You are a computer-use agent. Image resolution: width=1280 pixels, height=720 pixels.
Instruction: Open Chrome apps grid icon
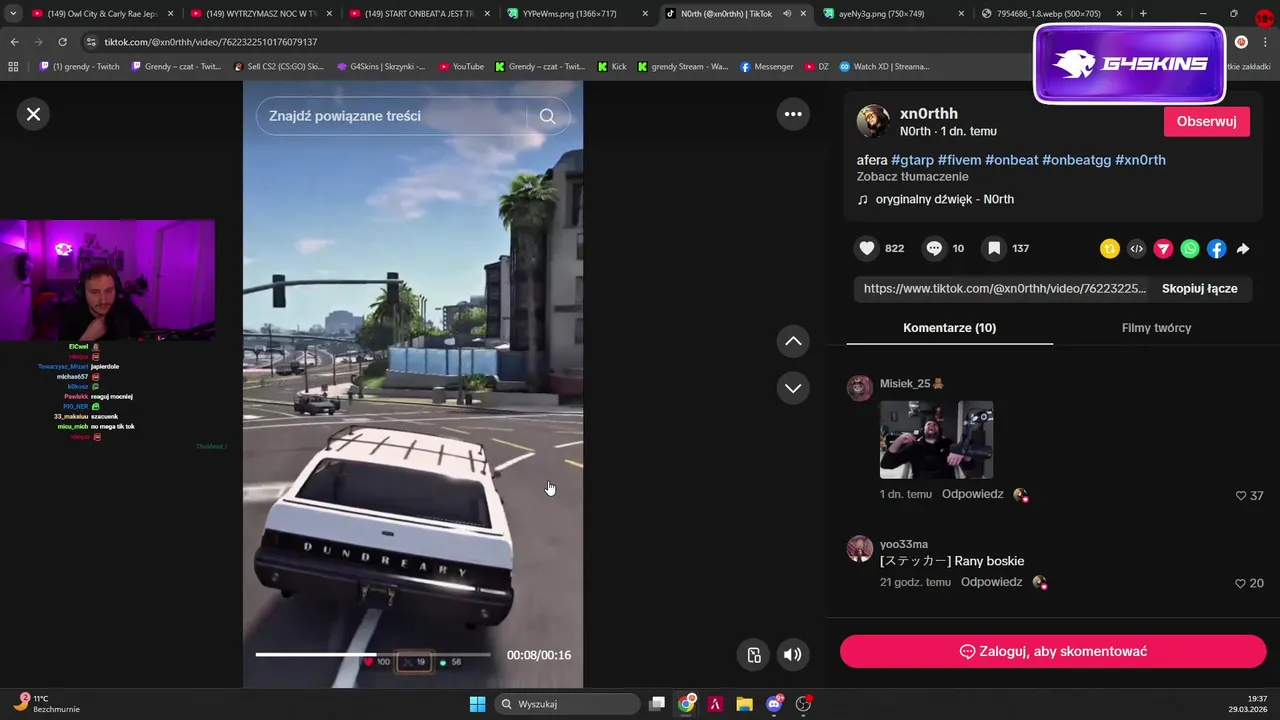click(13, 67)
